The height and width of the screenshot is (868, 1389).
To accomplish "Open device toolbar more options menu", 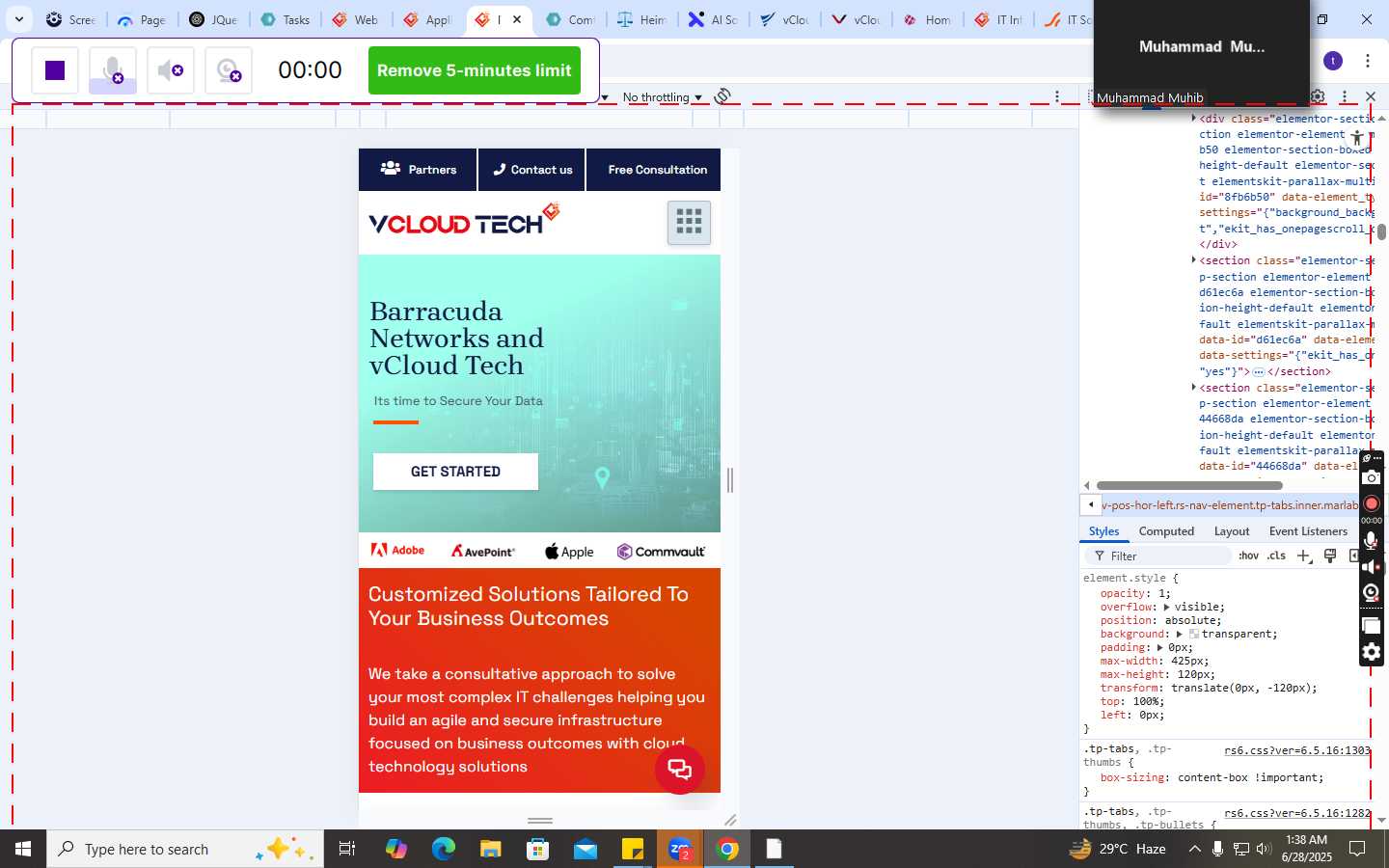I will (x=1057, y=96).
